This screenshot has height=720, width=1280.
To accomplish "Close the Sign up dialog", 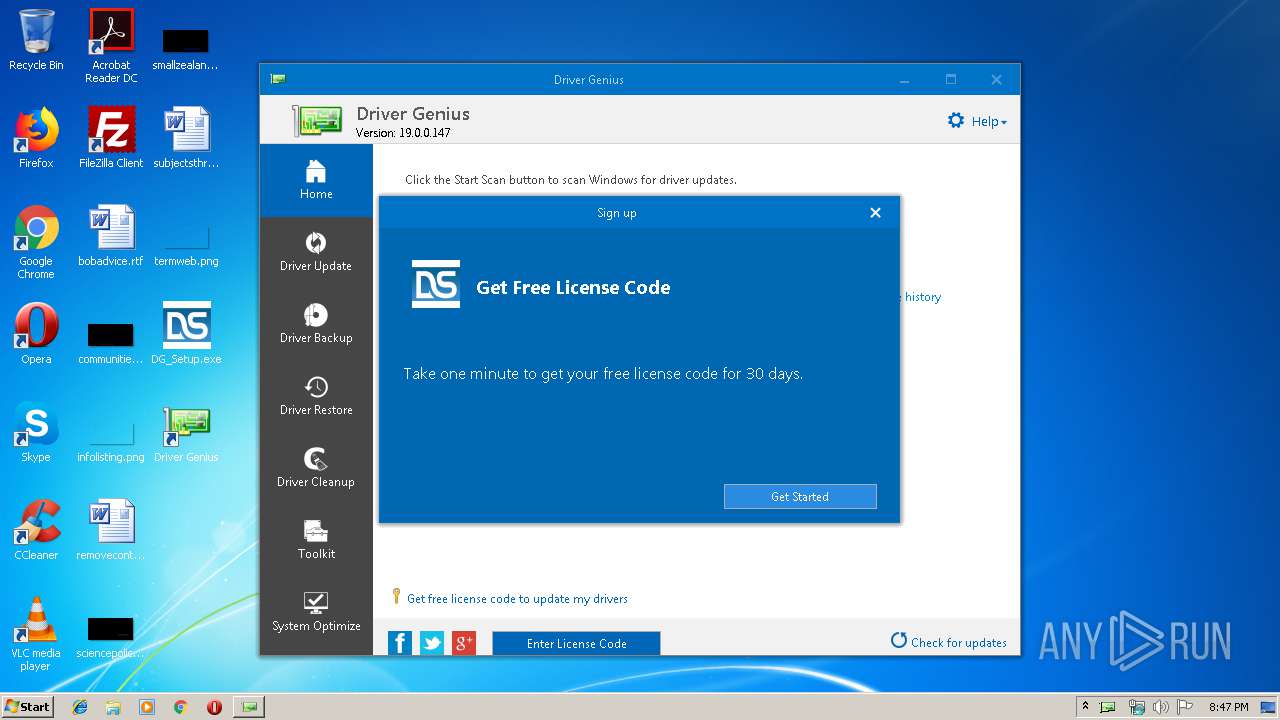I will click(x=875, y=212).
